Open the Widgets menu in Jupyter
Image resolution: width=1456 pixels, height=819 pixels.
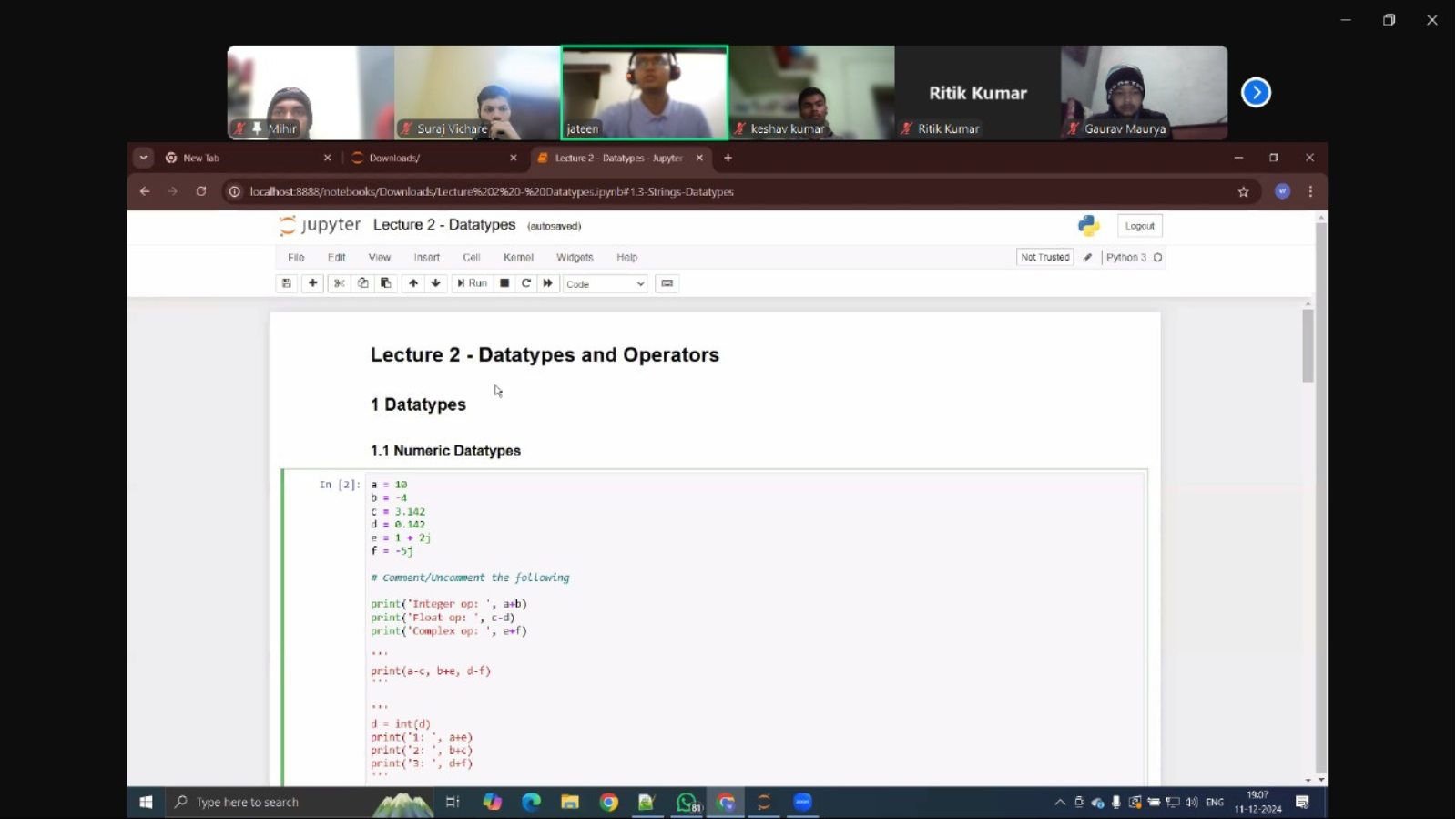coord(575,258)
